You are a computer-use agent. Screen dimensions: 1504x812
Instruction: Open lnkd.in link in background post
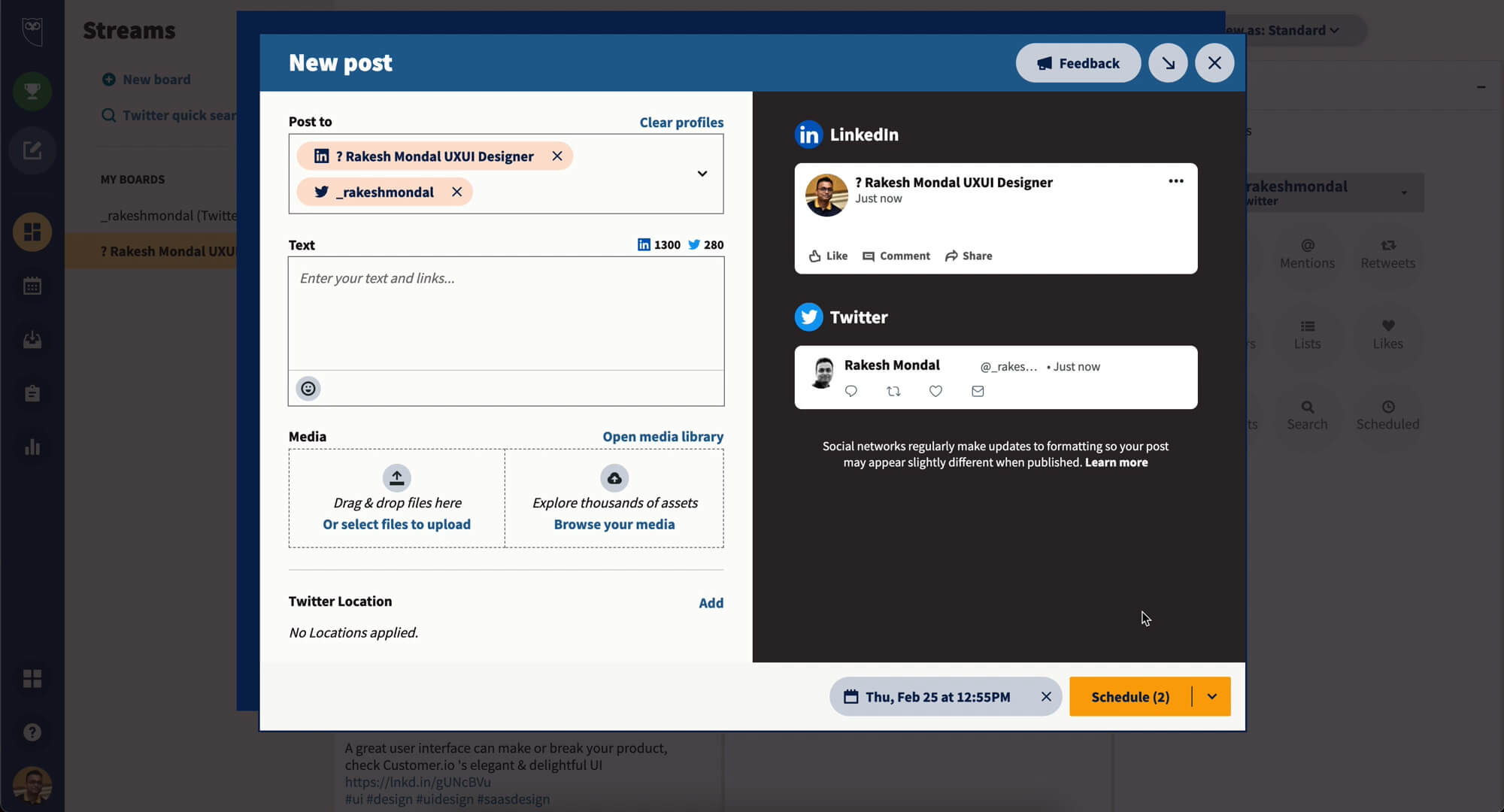[x=417, y=782]
